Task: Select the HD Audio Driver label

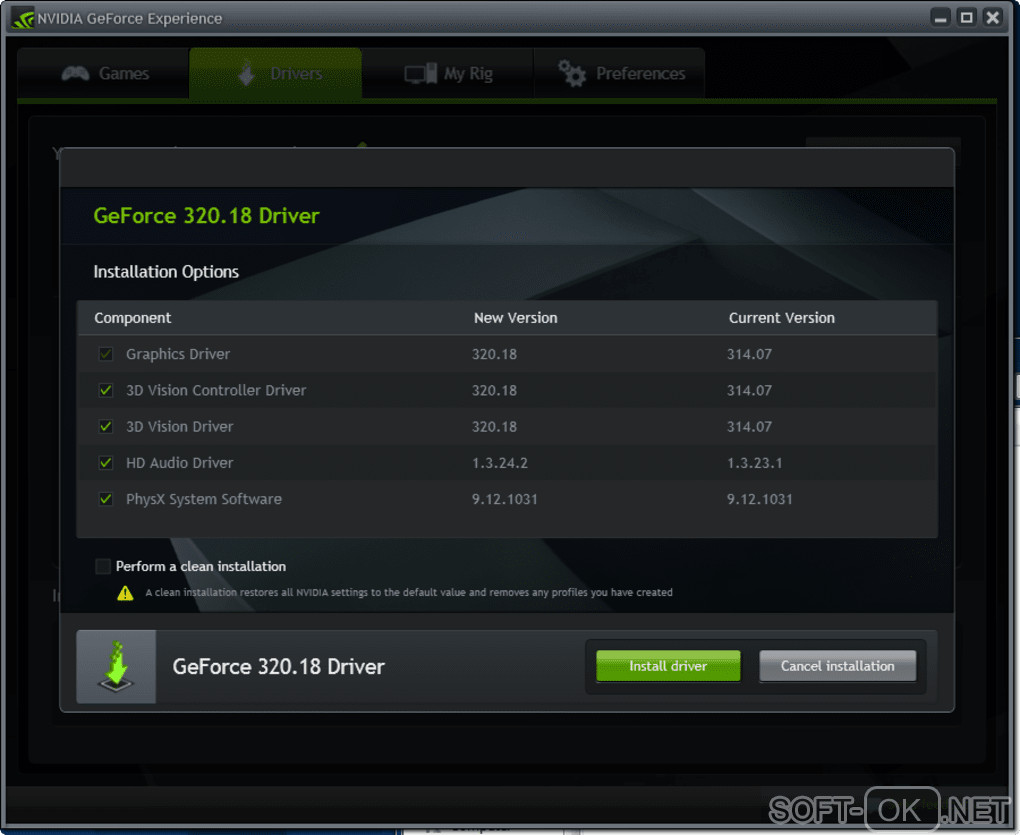Action: 180,463
